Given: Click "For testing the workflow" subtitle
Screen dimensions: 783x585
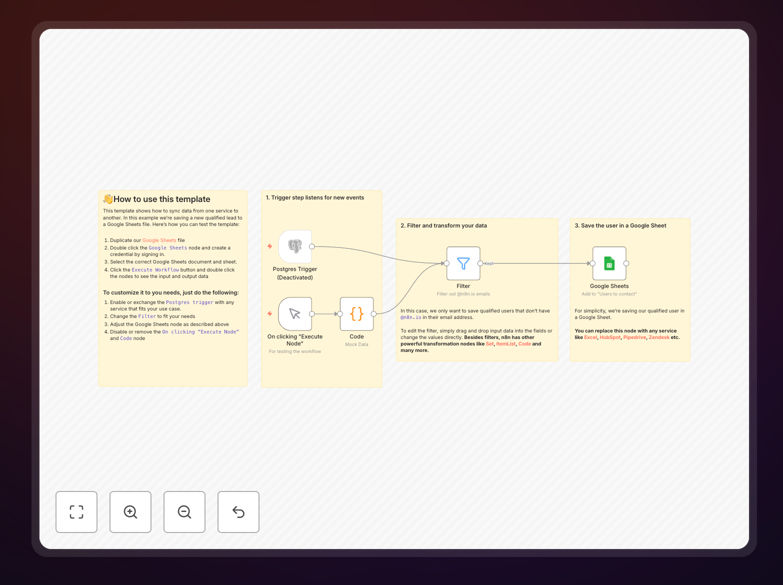Looking at the screenshot, I should [295, 352].
